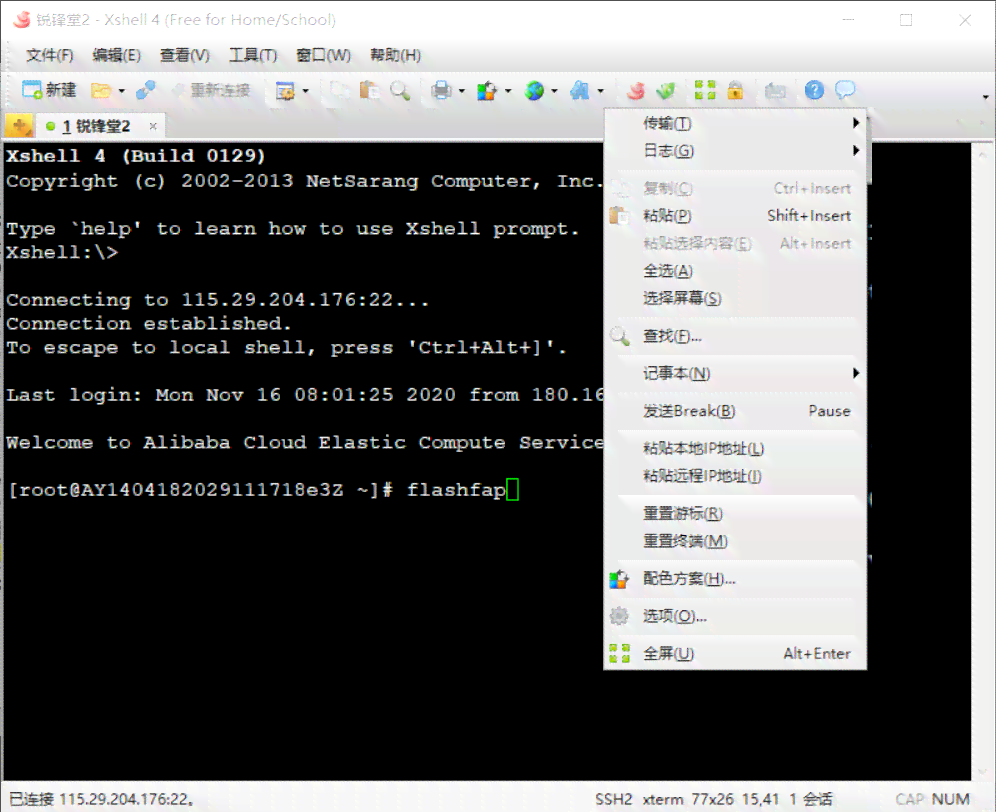This screenshot has width=996, height=812.
Task: Choose 粘贴远程IP地址(I) from the context menu
Action: click(735, 476)
